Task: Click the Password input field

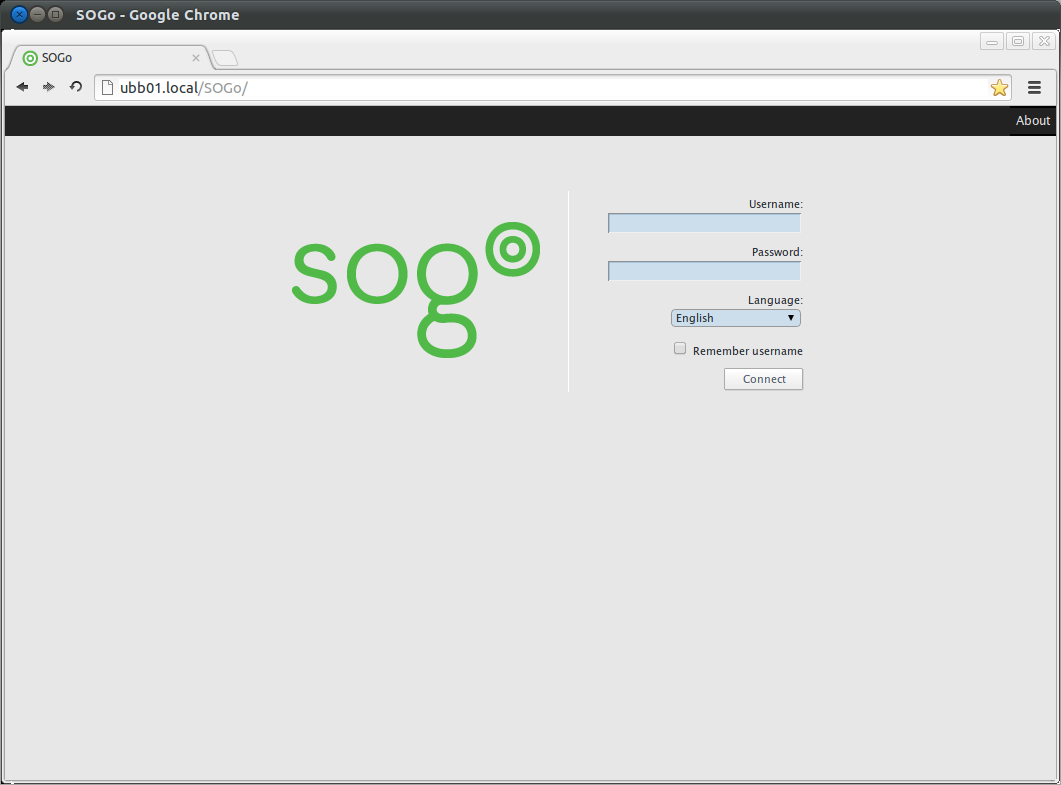Action: click(704, 271)
